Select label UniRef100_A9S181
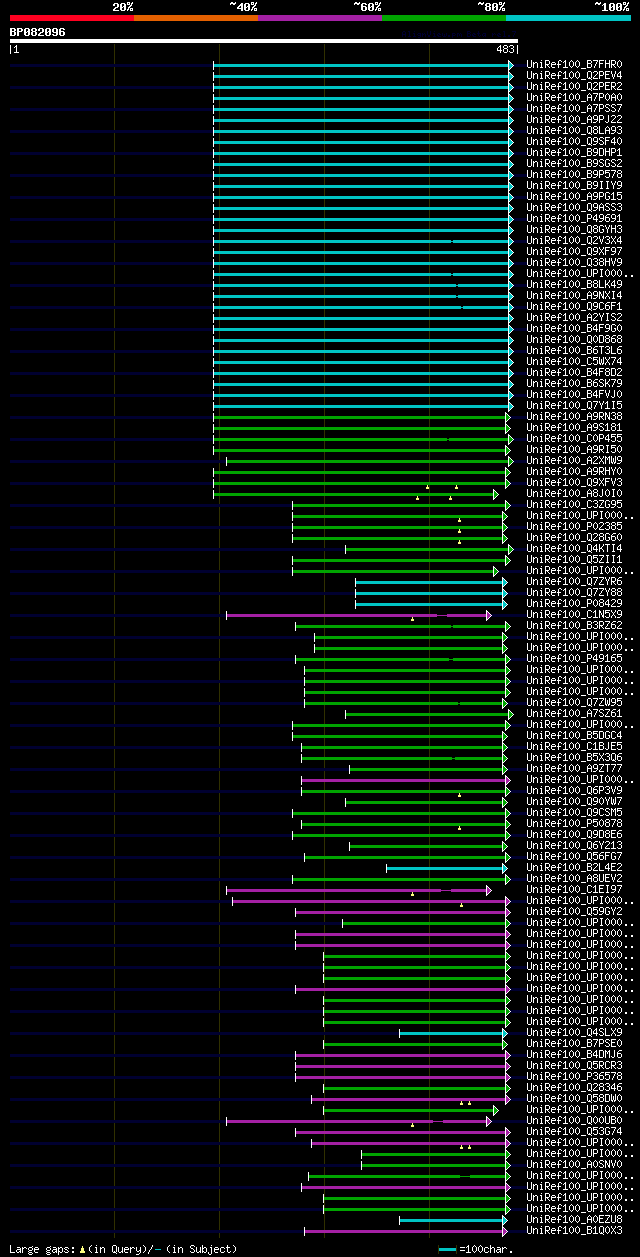Image resolution: width=640 pixels, height=1257 pixels. 574,427
